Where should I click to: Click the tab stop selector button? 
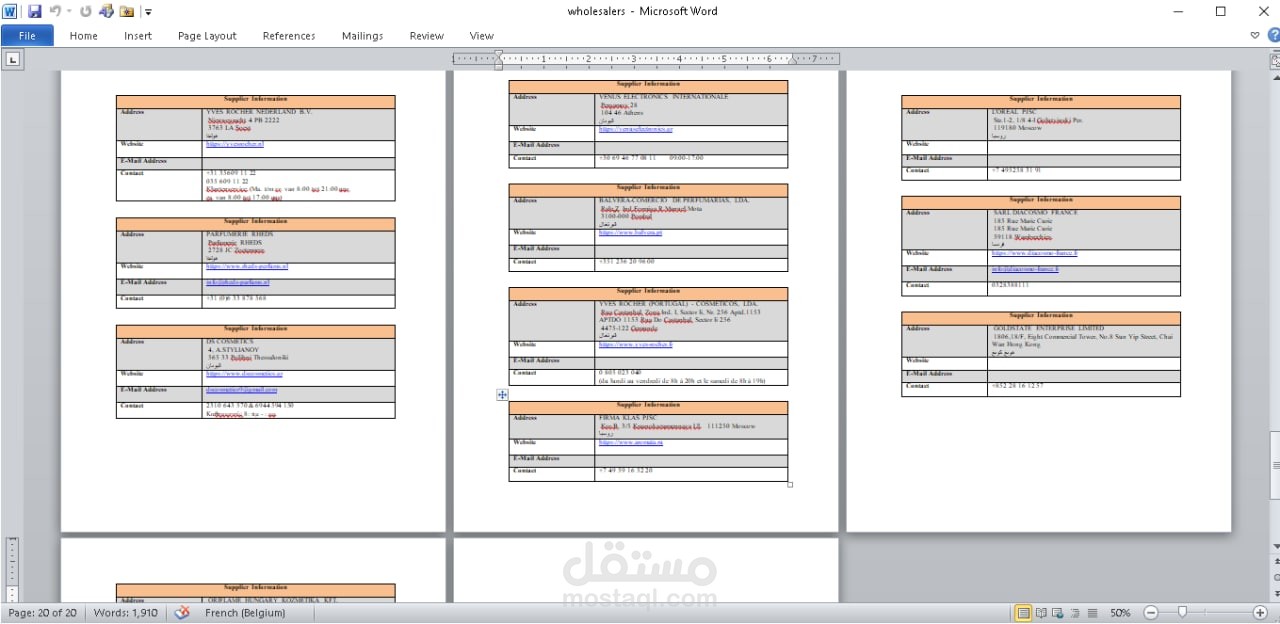[13, 59]
